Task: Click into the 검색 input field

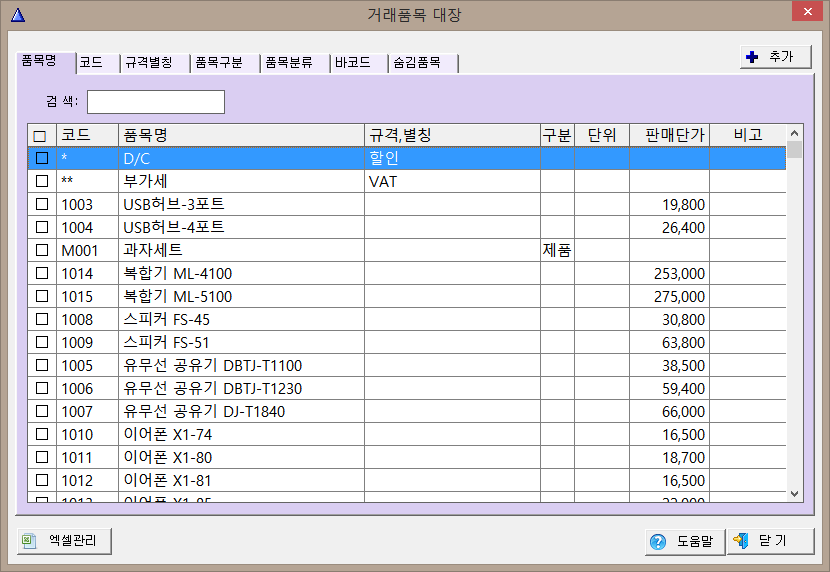Action: coord(156,102)
